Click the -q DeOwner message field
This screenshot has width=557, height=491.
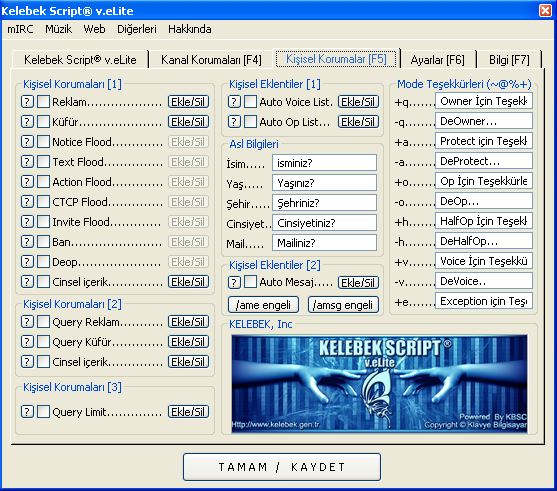click(484, 121)
